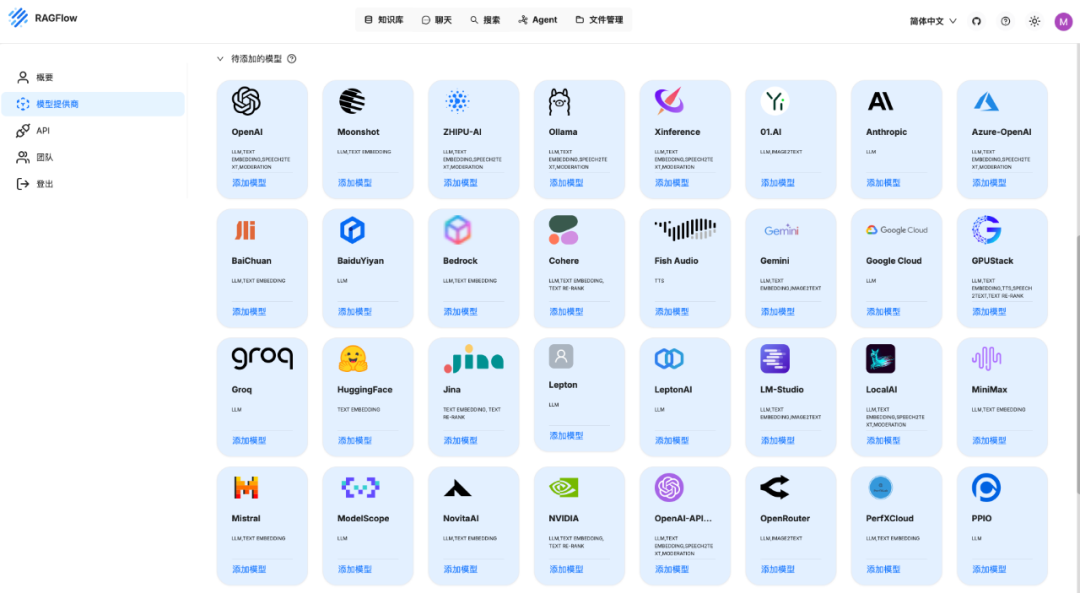Toggle the light/dark theme sun icon

pos(1035,21)
